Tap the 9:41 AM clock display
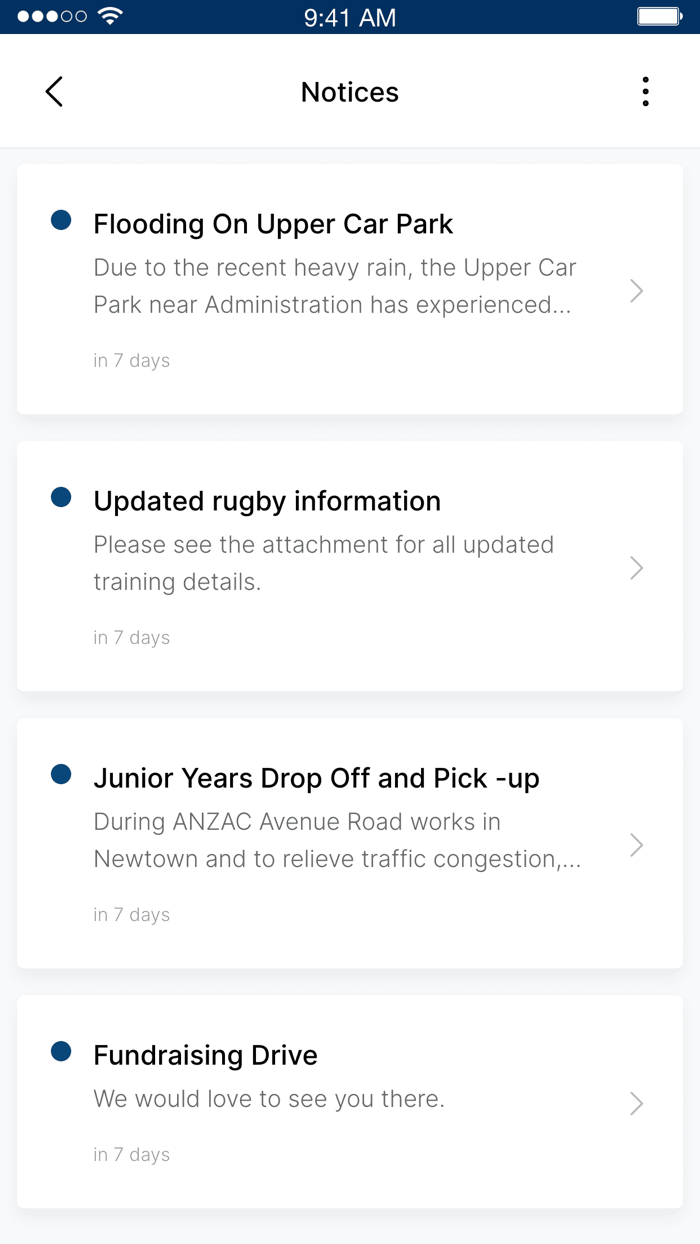 [350, 15]
